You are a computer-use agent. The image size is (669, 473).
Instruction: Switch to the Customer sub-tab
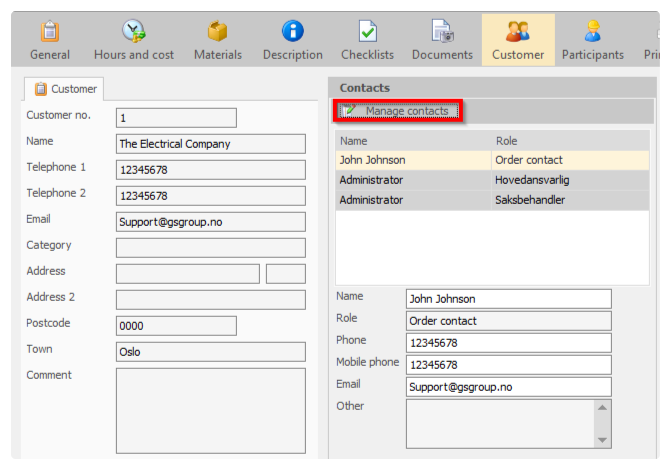tap(64, 89)
